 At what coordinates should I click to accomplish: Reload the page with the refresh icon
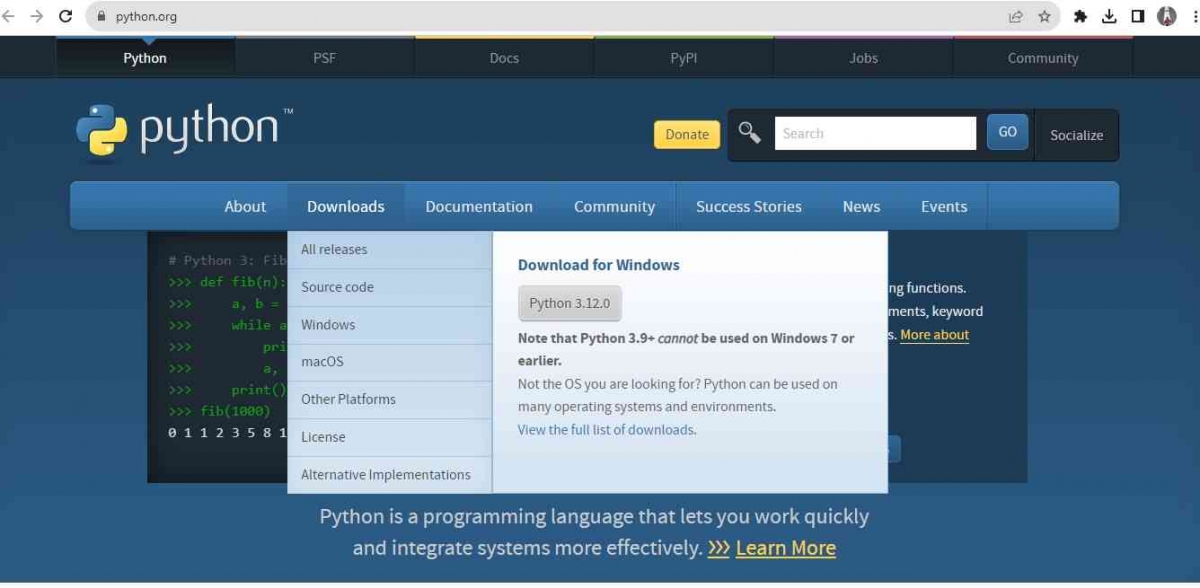(65, 16)
